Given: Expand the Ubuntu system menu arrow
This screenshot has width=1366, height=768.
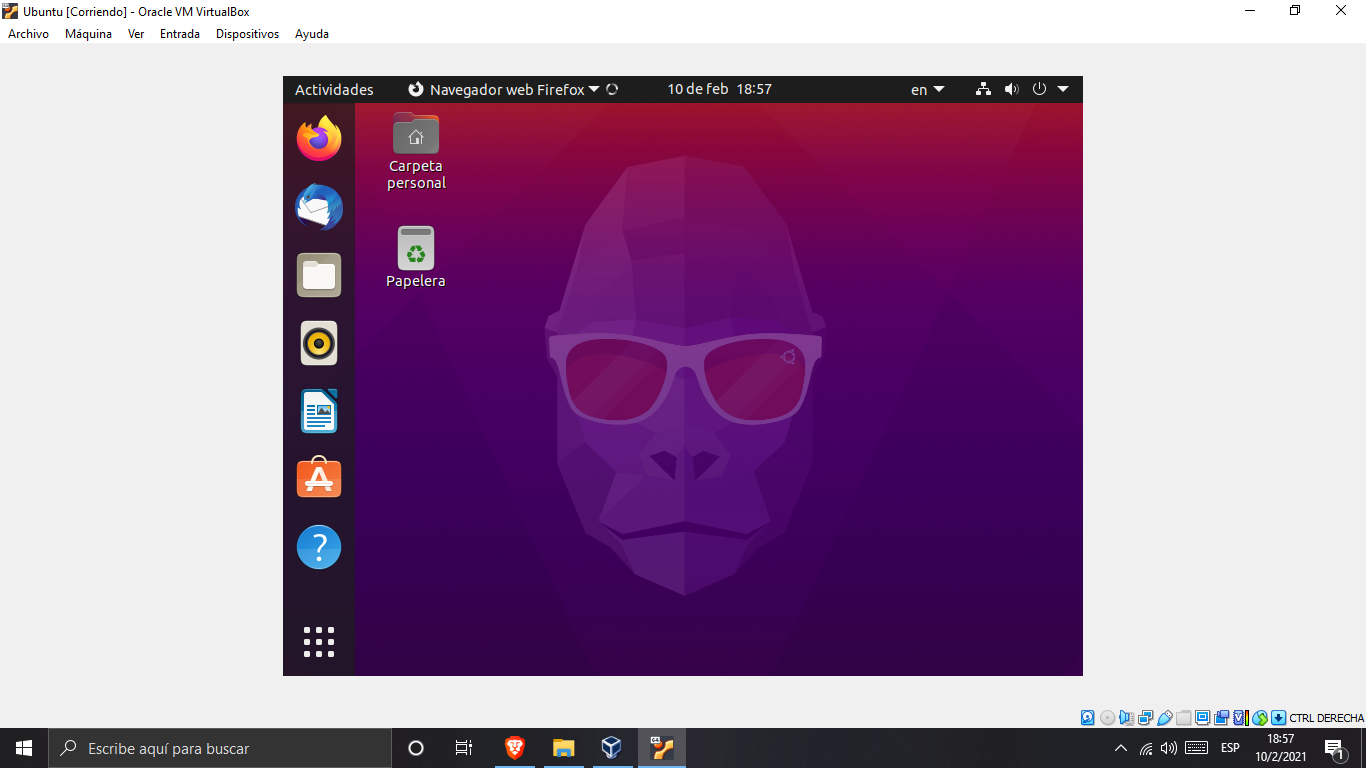Looking at the screenshot, I should click(1063, 89).
